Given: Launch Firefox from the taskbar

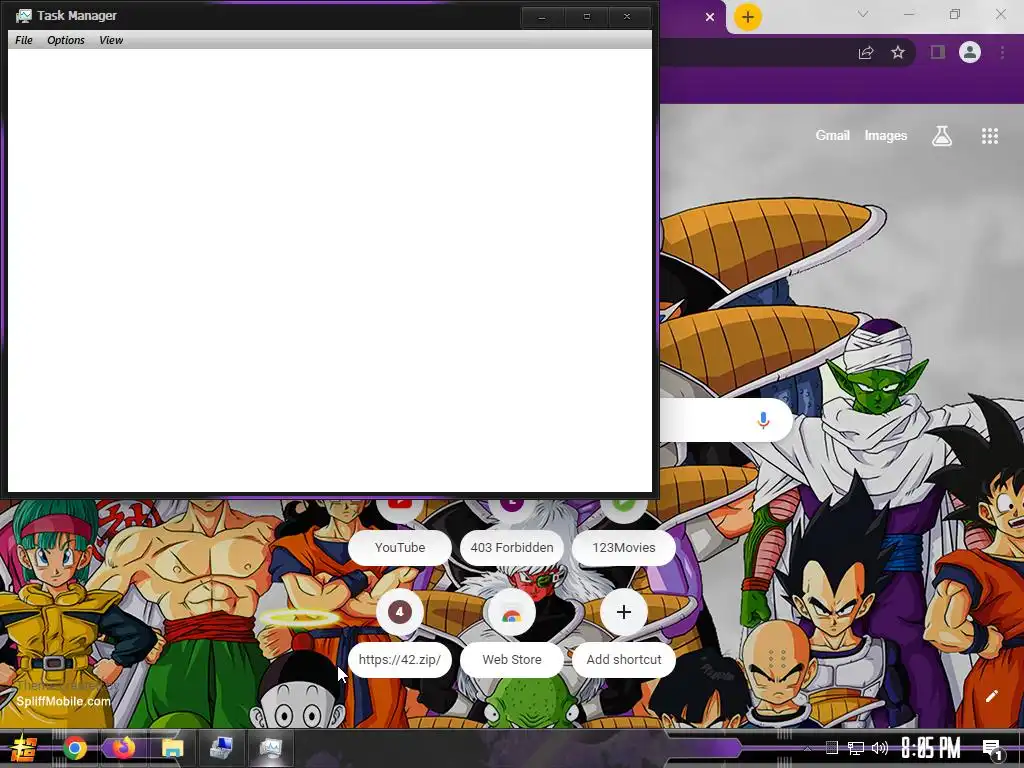Looking at the screenshot, I should pyautogui.click(x=123, y=748).
